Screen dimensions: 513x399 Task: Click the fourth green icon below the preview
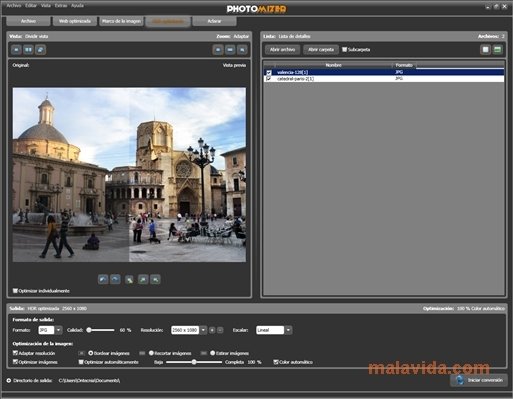click(x=143, y=279)
